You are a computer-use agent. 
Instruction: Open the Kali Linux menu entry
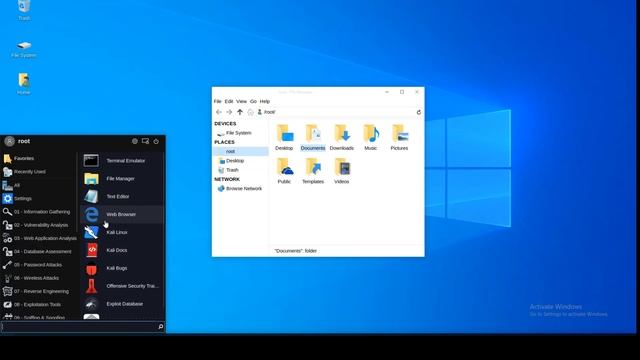pyautogui.click(x=122, y=232)
